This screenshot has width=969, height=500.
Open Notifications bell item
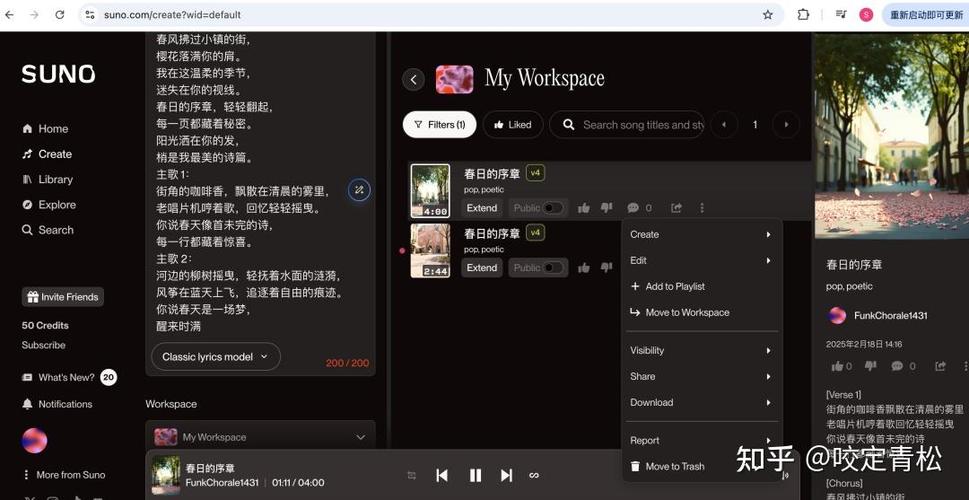coord(57,404)
